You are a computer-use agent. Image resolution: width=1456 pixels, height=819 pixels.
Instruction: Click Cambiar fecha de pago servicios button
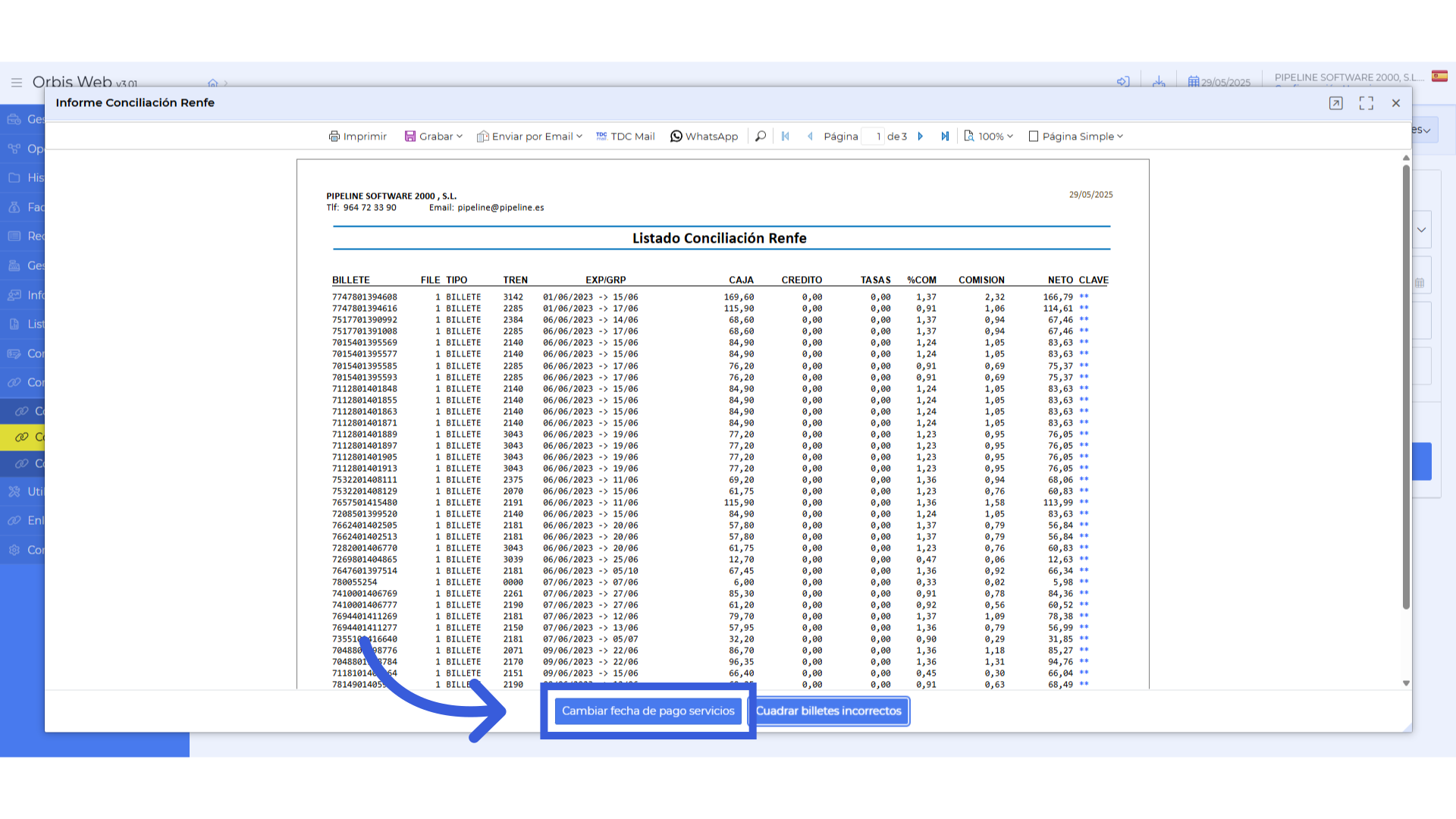[x=648, y=711]
